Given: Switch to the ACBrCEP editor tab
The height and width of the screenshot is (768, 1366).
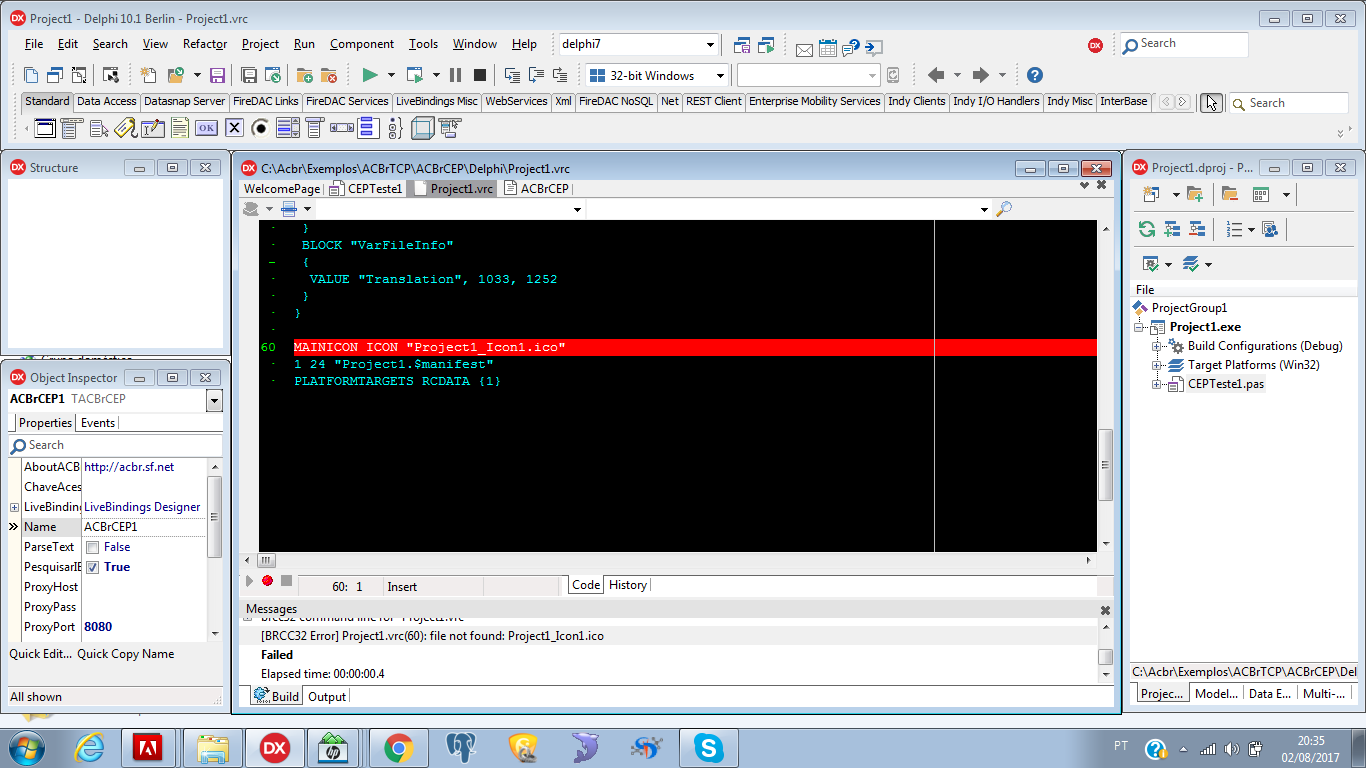Looking at the screenshot, I should 537,188.
